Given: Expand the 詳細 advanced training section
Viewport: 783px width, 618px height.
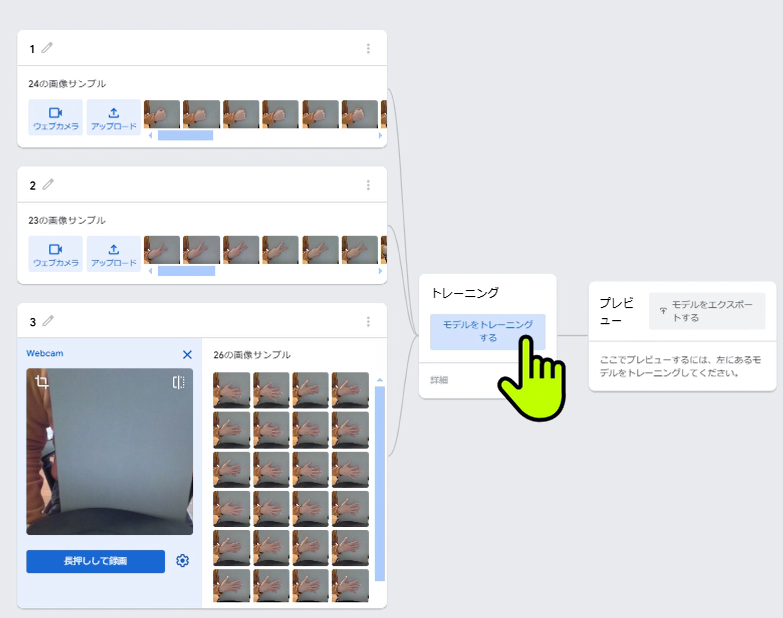Looking at the screenshot, I should (439, 380).
